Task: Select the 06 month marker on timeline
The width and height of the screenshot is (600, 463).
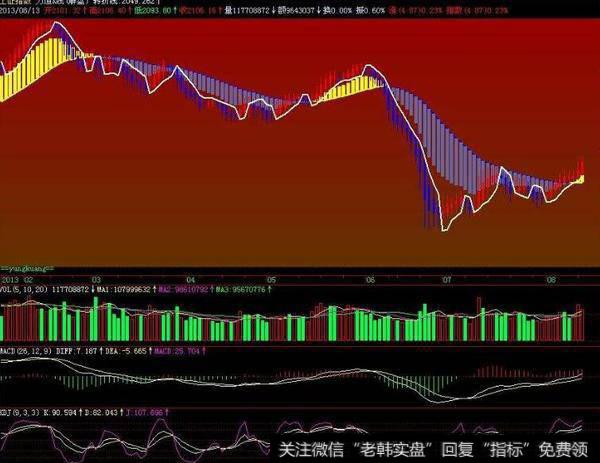Action: (x=371, y=280)
